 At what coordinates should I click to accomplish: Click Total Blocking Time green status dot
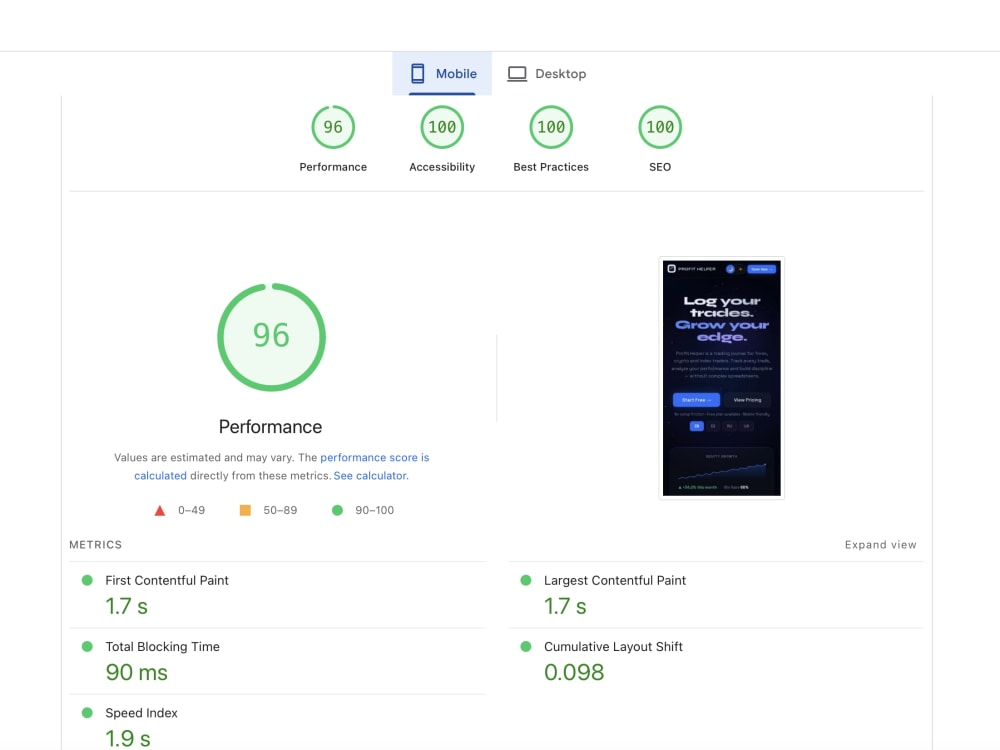87,647
